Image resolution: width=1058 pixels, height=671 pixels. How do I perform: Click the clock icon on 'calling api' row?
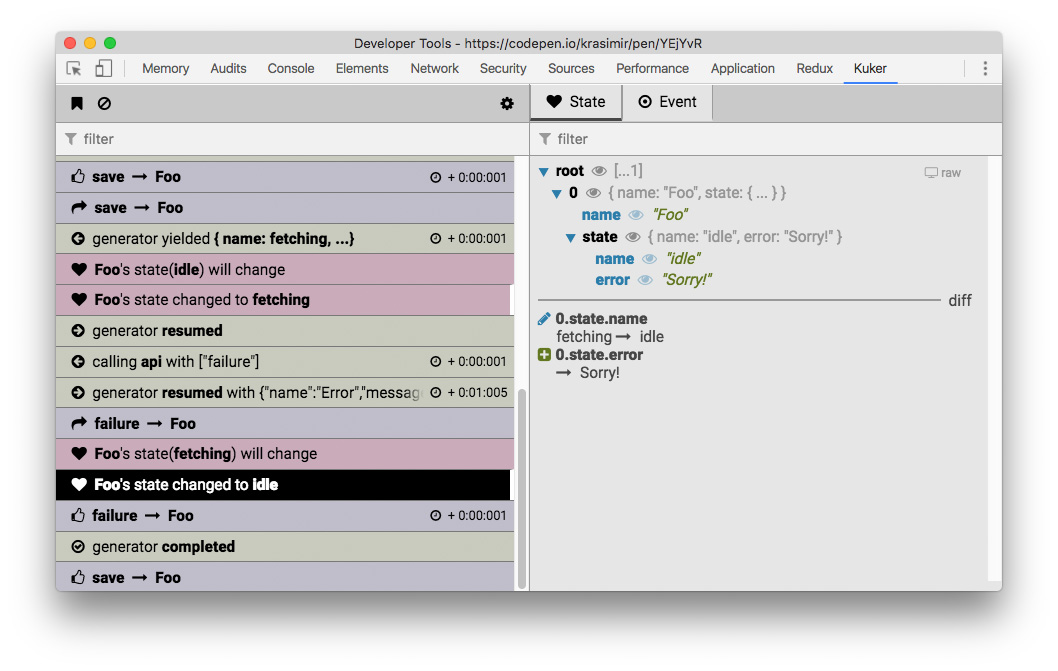click(436, 362)
